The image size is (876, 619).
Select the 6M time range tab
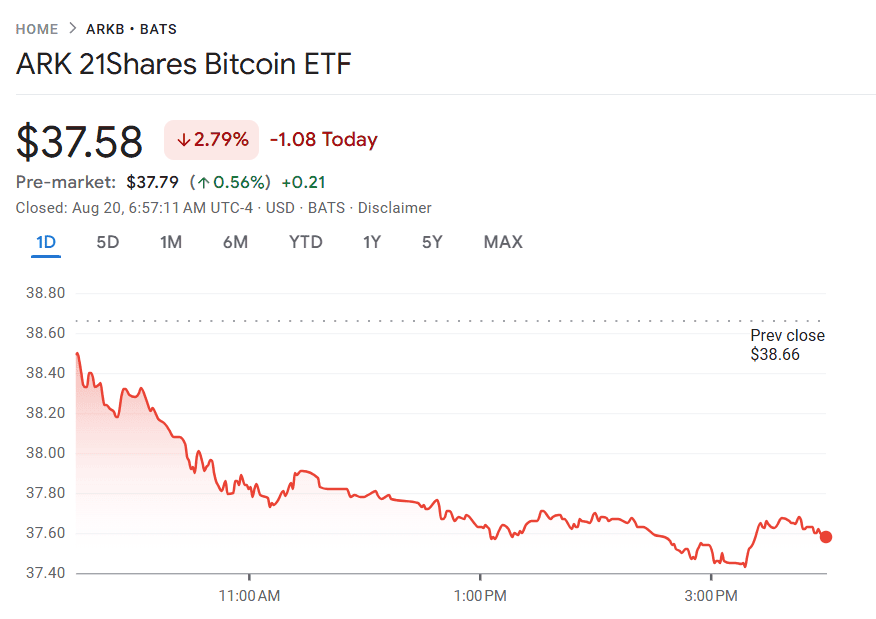pos(235,242)
